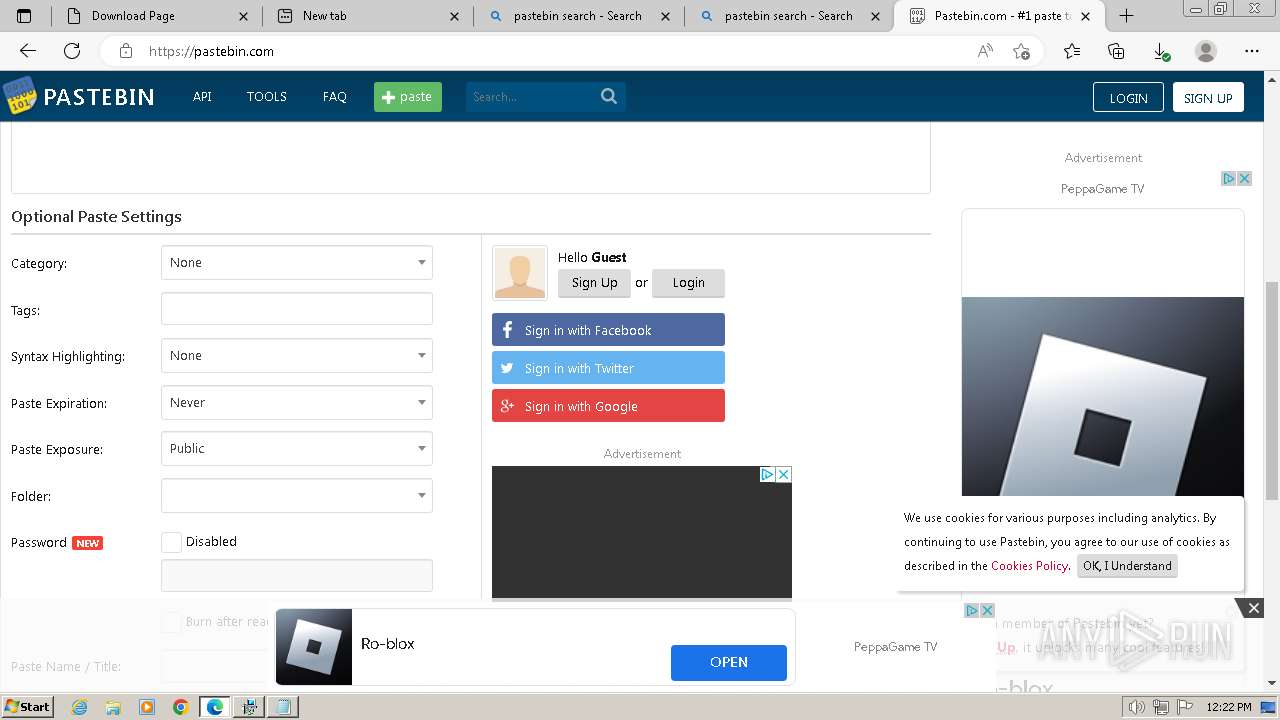Open Internet Explorer from the taskbar
This screenshot has width=1280, height=720.
tap(80, 707)
